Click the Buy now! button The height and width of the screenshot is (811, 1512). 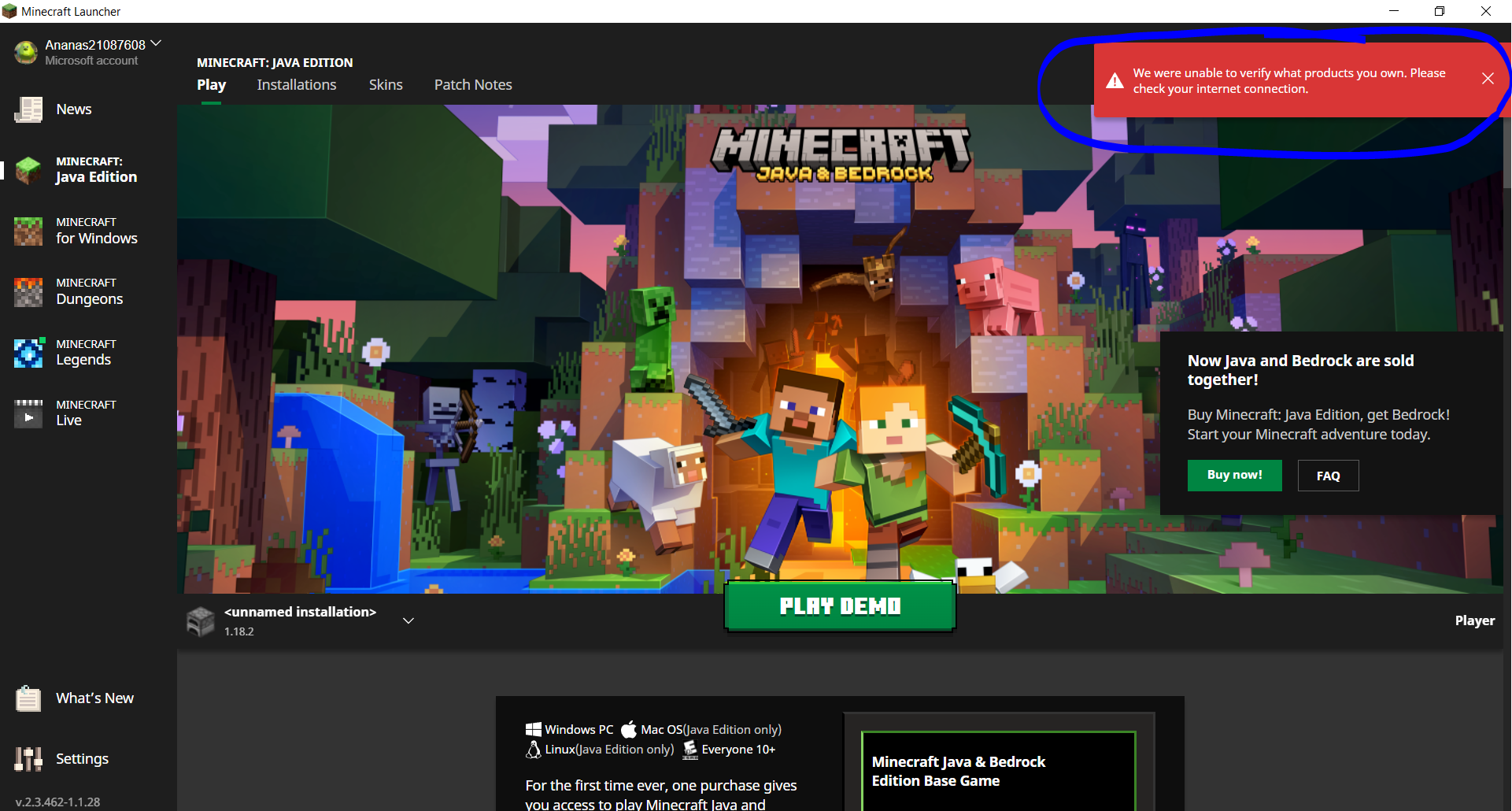tap(1234, 476)
